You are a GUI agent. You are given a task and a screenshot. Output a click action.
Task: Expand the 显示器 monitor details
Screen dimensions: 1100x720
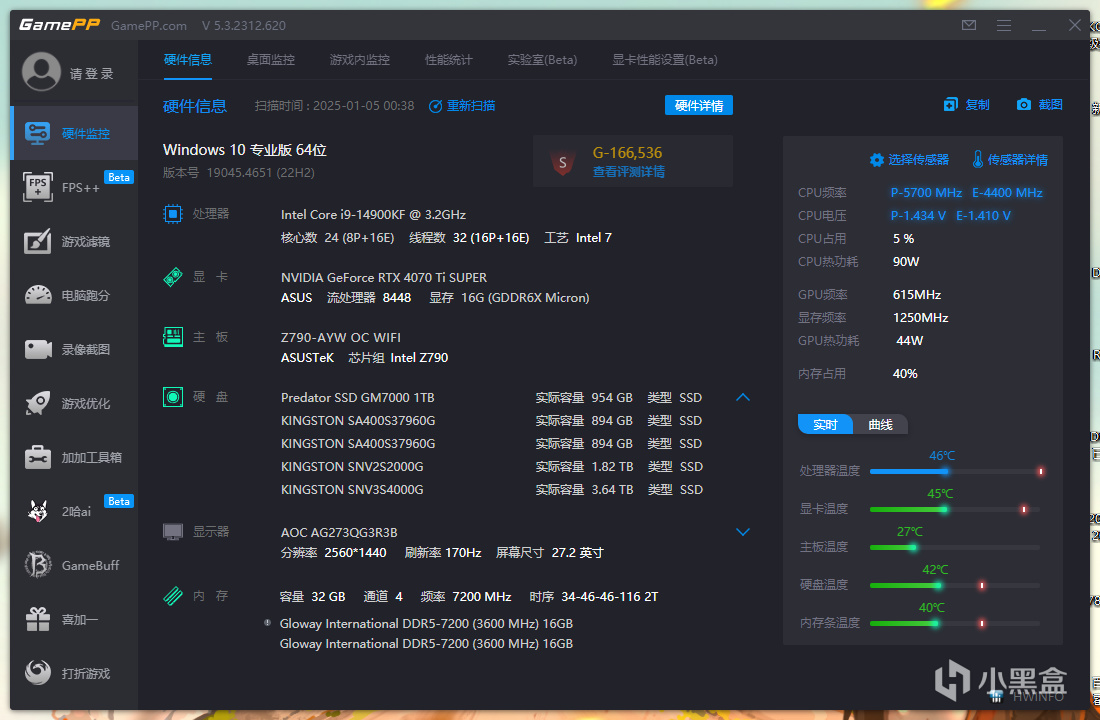click(x=743, y=532)
